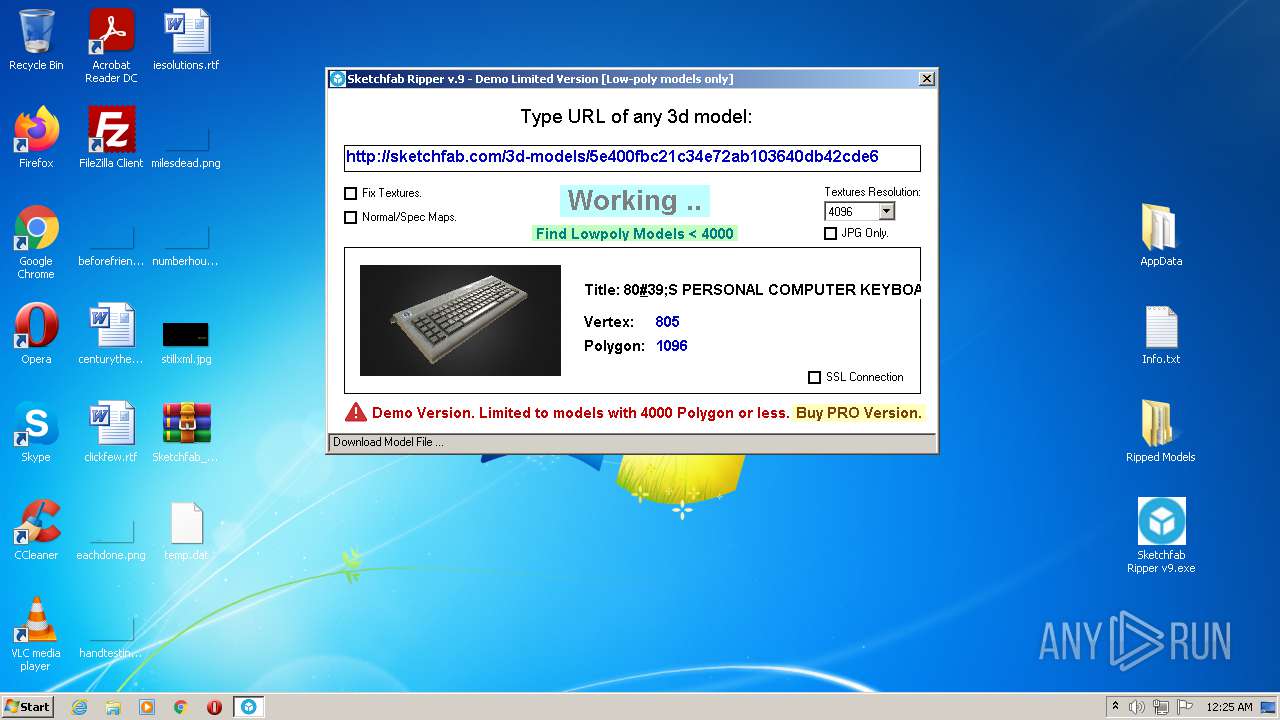Screen dimensions: 1280x720
Task: Click the network tray icon
Action: (x=1161, y=707)
